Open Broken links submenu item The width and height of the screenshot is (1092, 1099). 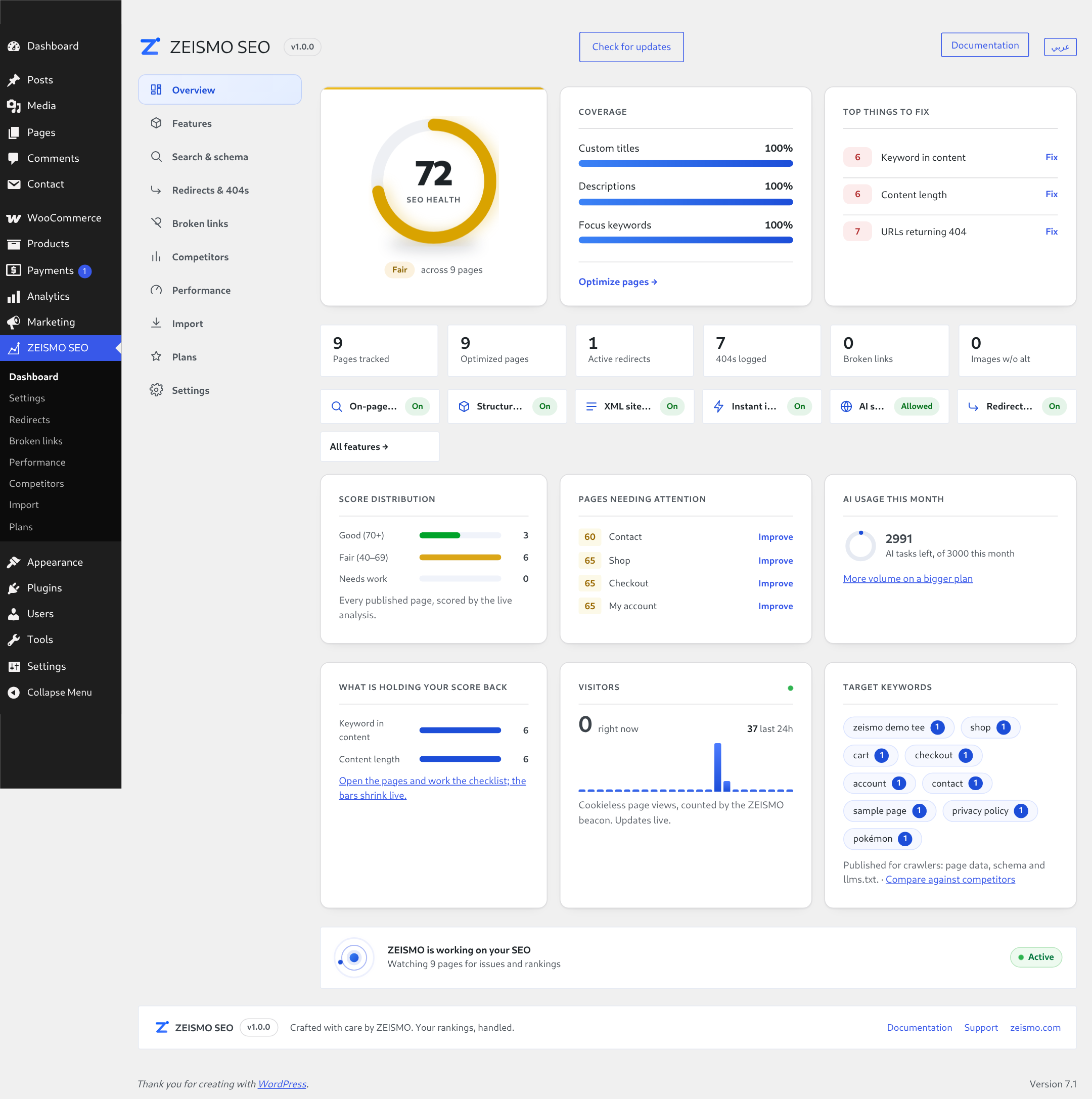coord(36,441)
